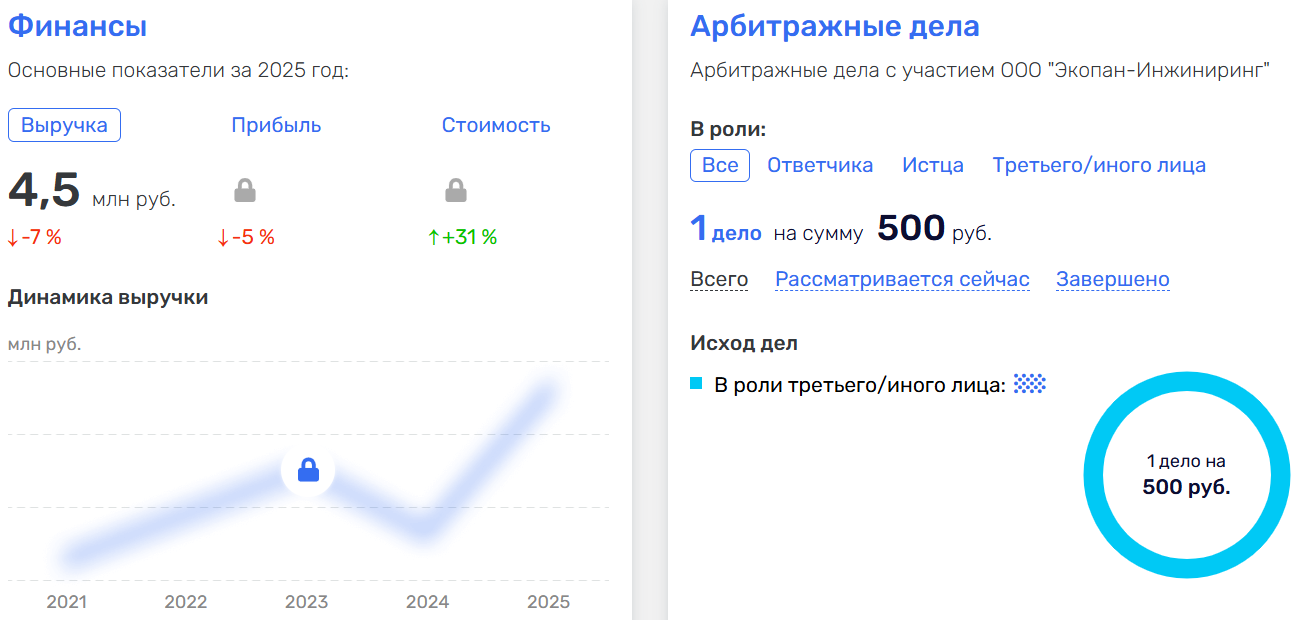Click the -5 % profit change indicator
Screen dimensions: 1291x620
(246, 238)
